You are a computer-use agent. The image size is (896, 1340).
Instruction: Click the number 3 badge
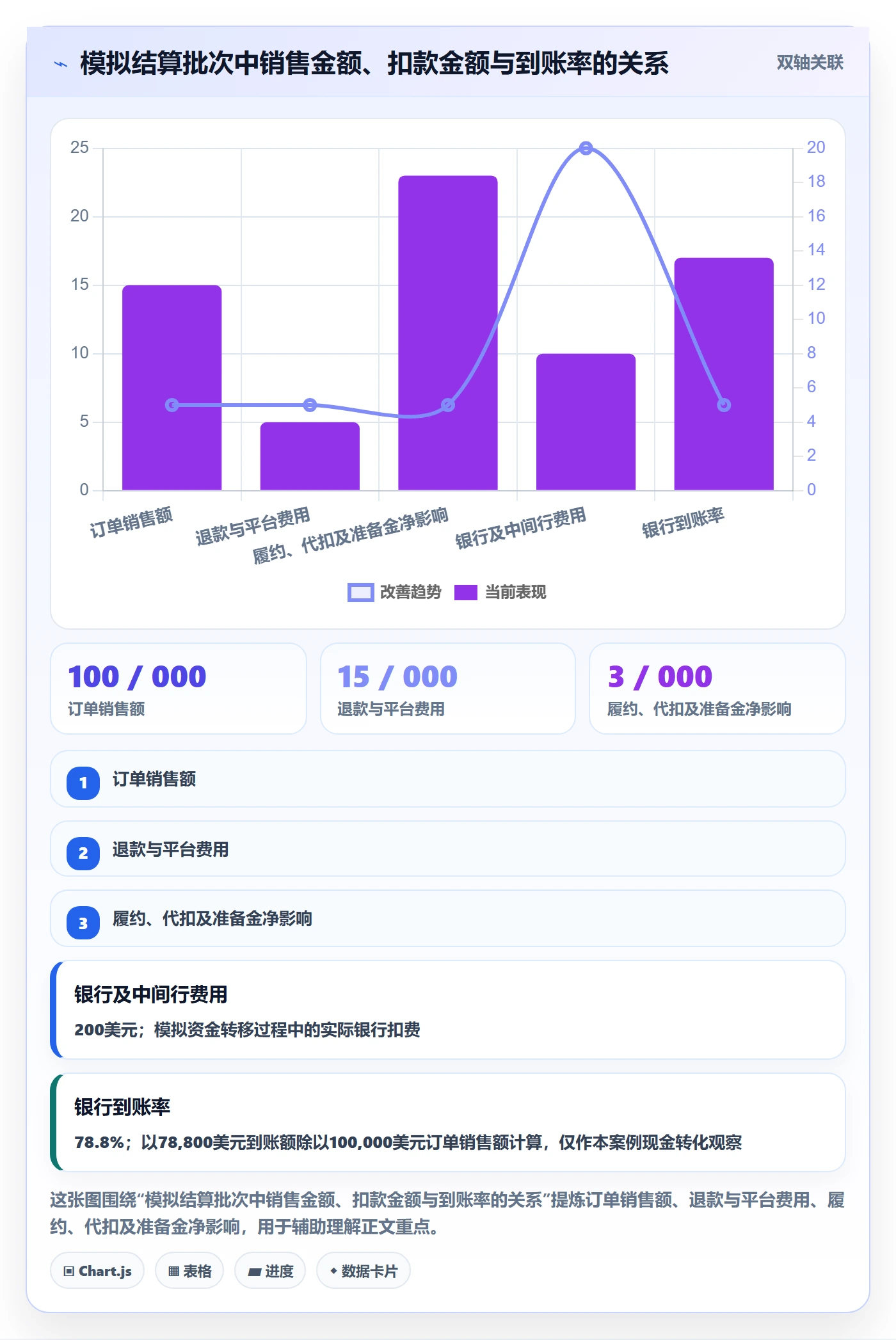pyautogui.click(x=83, y=923)
